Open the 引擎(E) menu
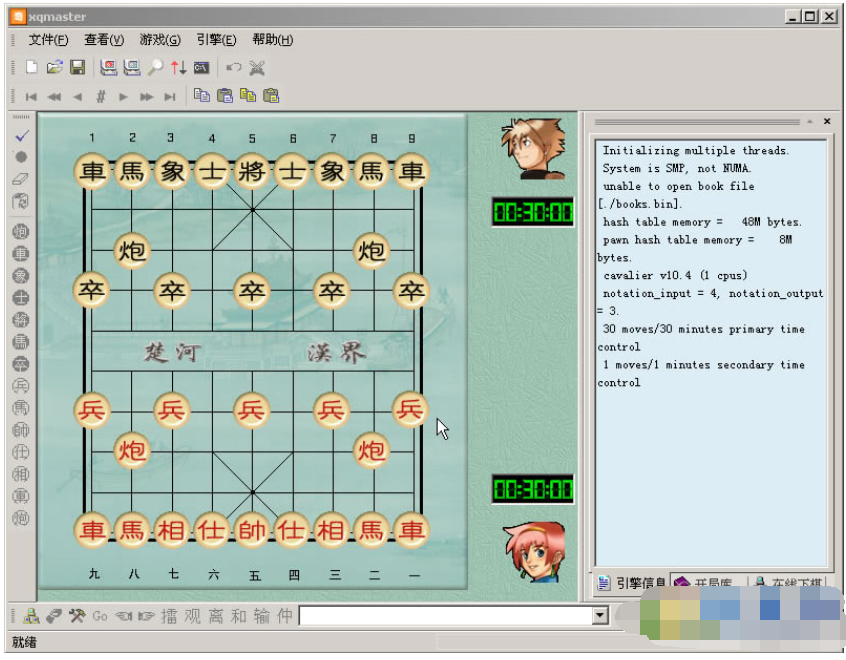 click(x=216, y=40)
